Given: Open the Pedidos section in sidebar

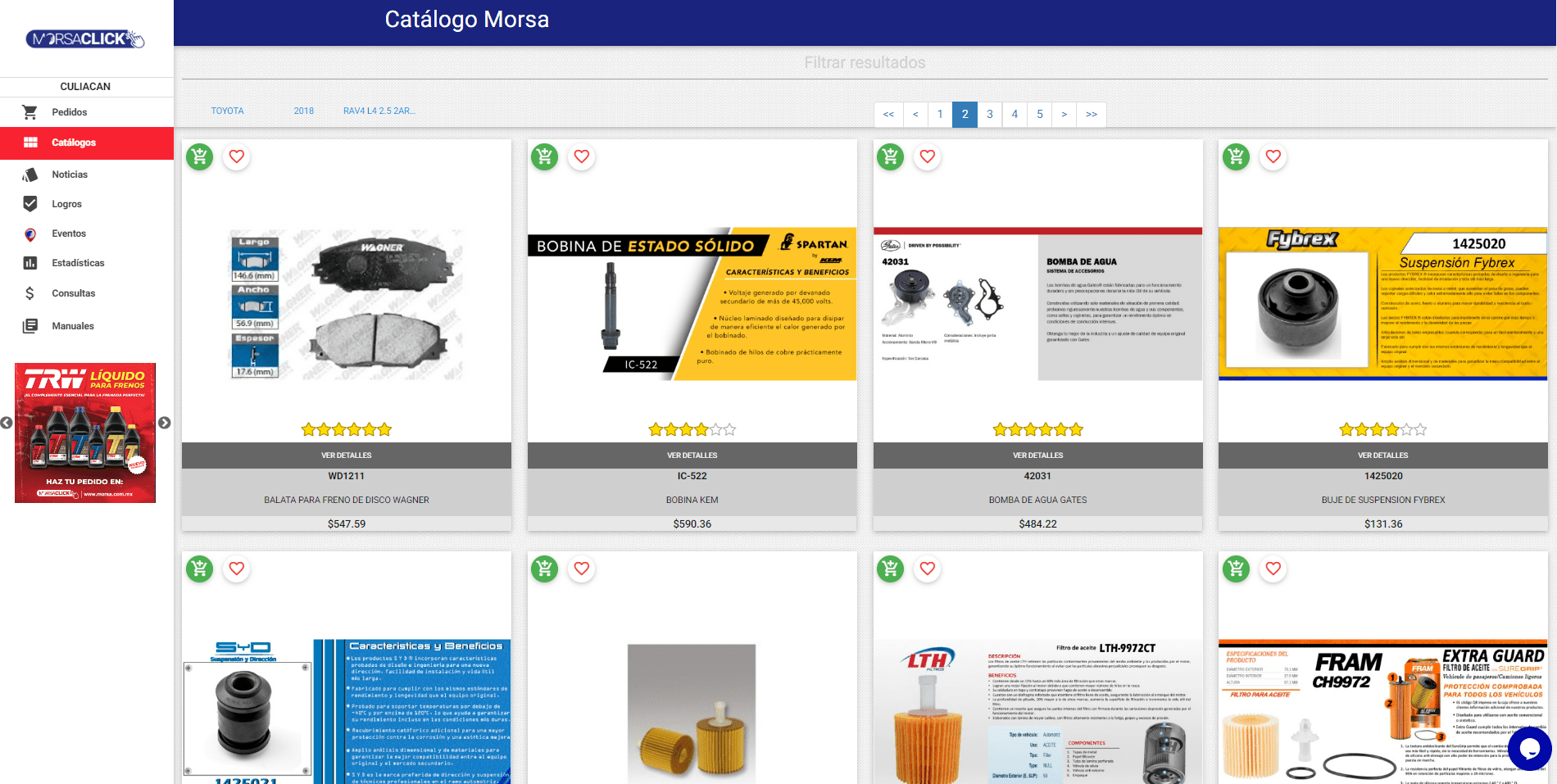Looking at the screenshot, I should (x=69, y=111).
